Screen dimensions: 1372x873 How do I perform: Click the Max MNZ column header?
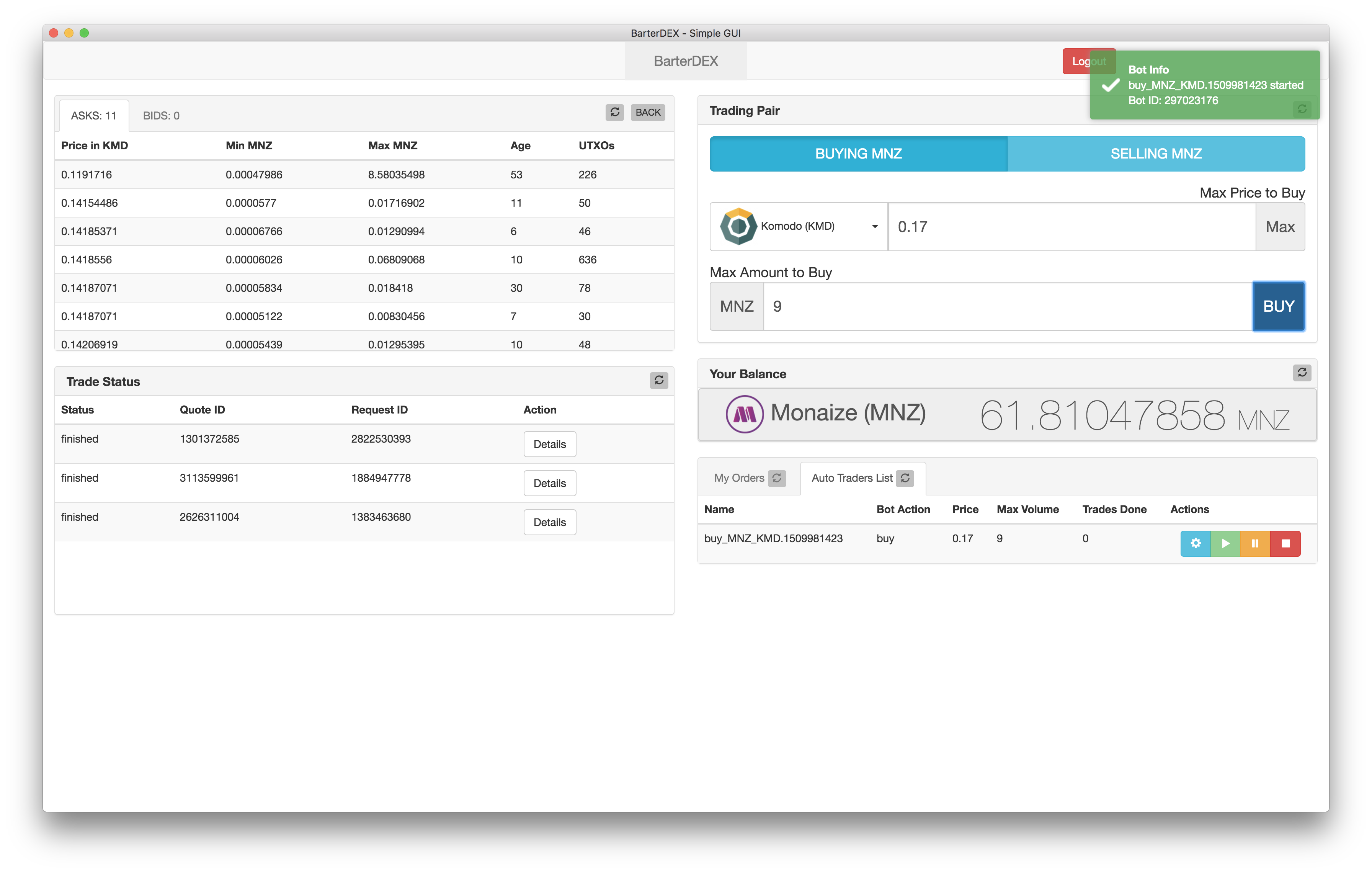pyautogui.click(x=392, y=145)
